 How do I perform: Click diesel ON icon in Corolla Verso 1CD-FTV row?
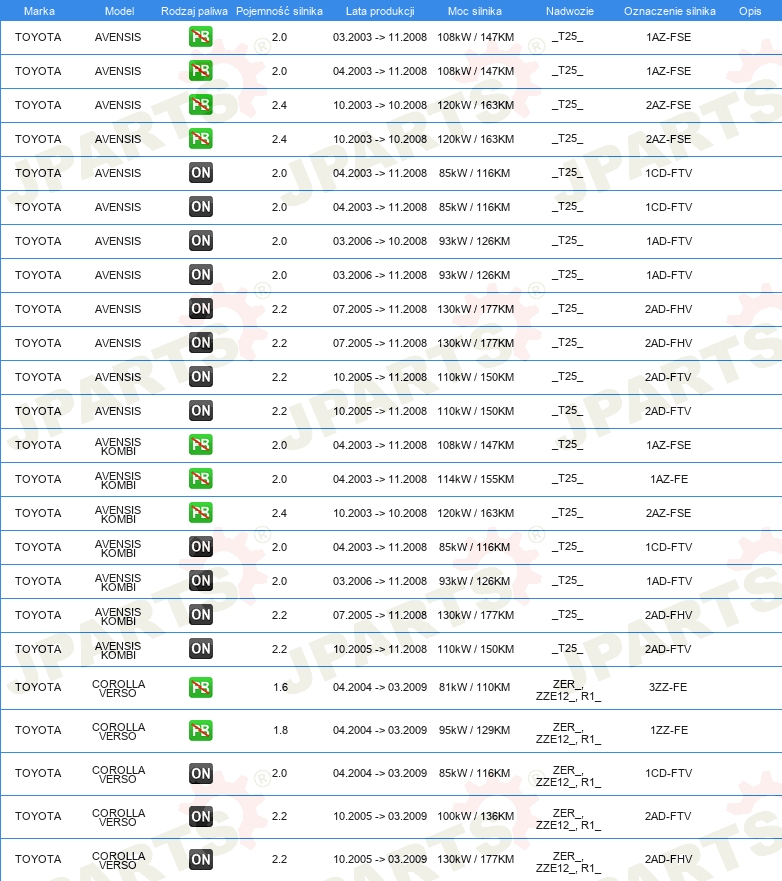201,773
